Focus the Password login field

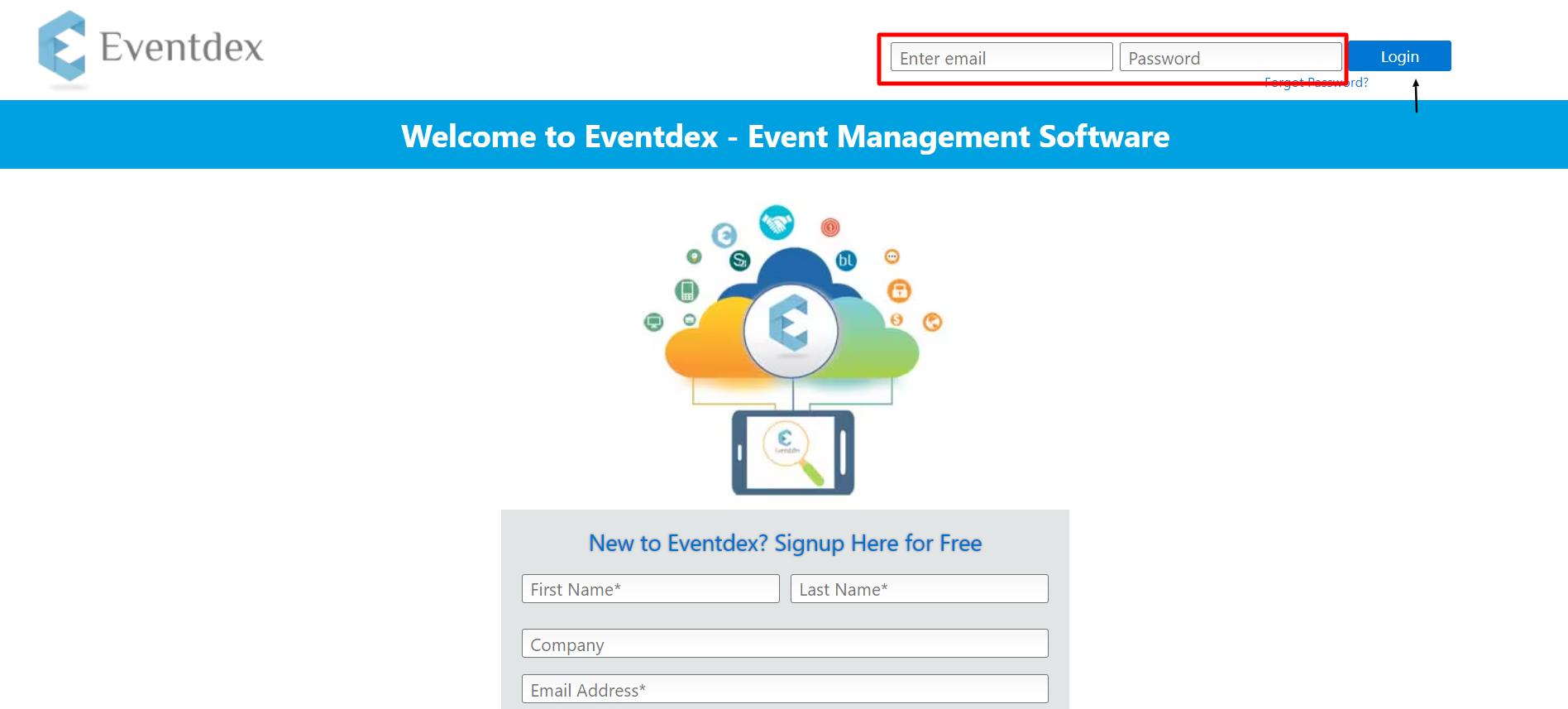pyautogui.click(x=1231, y=57)
